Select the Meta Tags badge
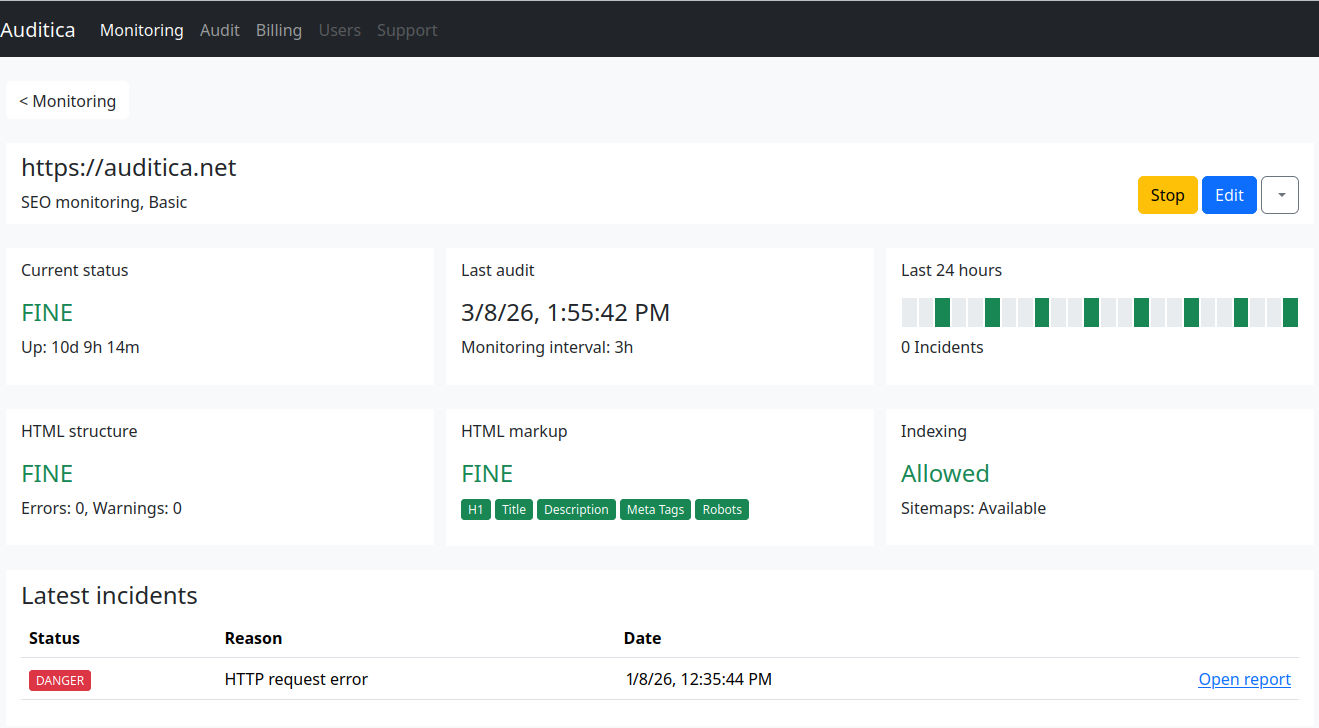This screenshot has height=728, width=1319. 655,509
